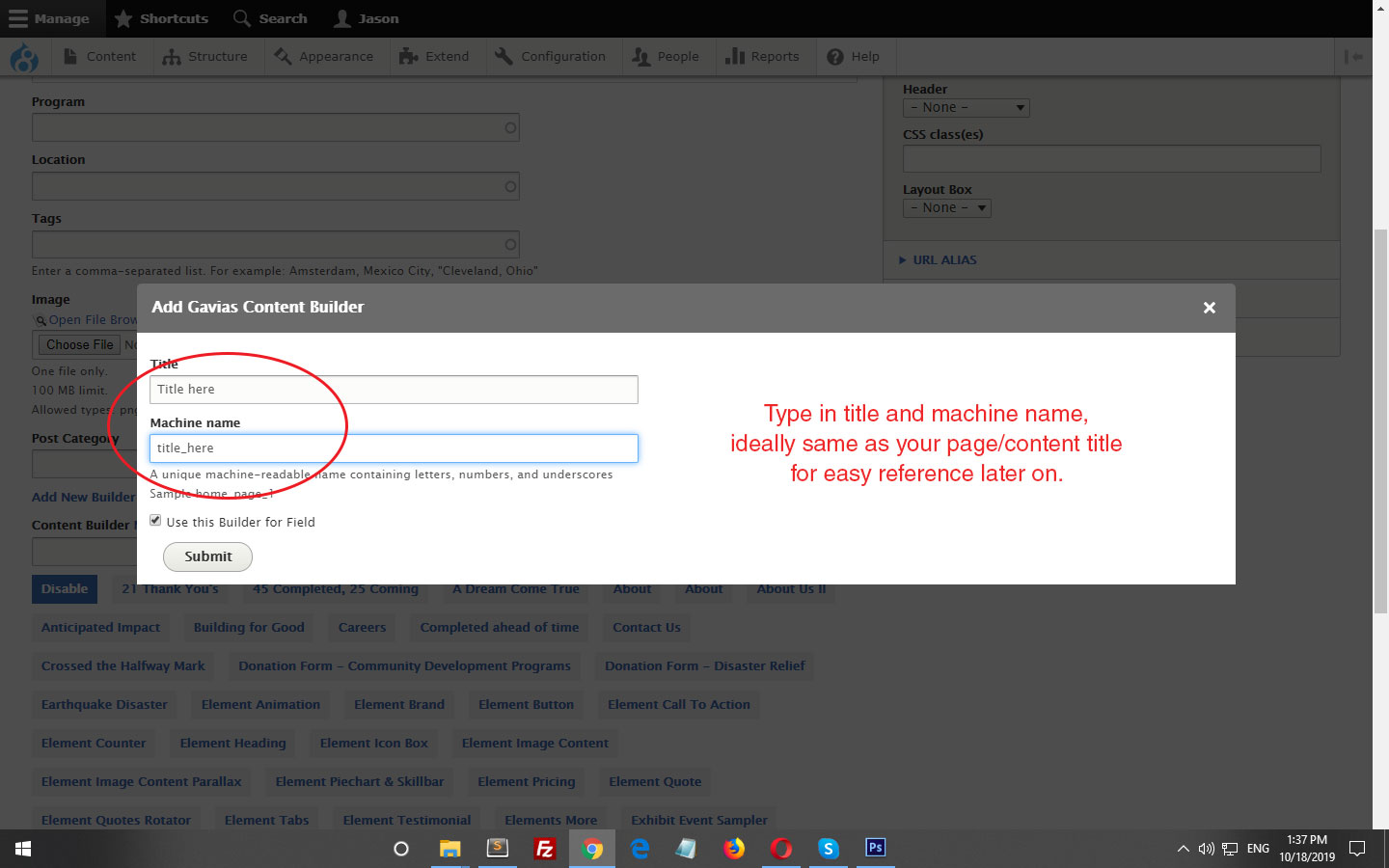The image size is (1389, 868).
Task: Open the Appearance menu
Action: [324, 57]
